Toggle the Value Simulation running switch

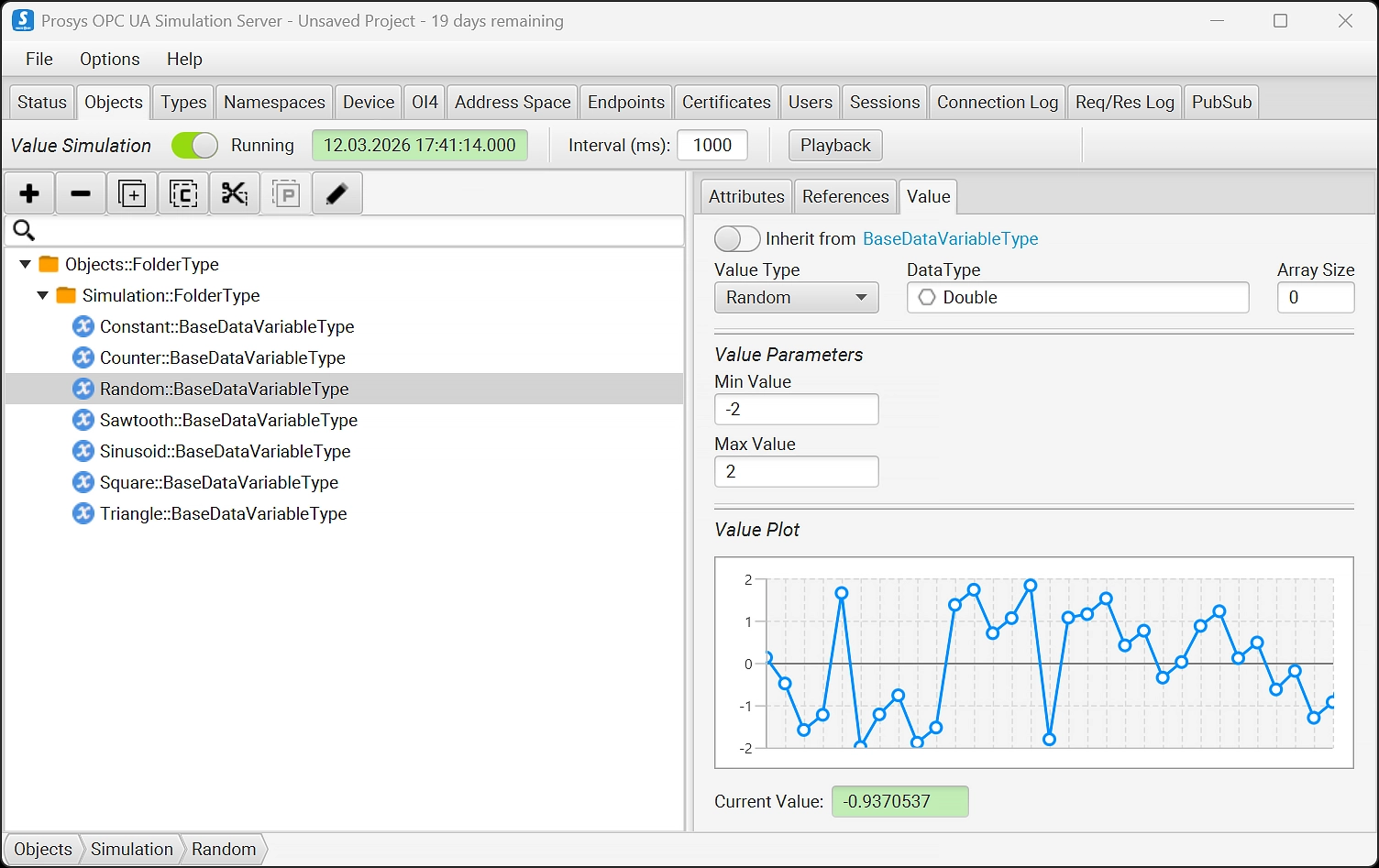194,146
